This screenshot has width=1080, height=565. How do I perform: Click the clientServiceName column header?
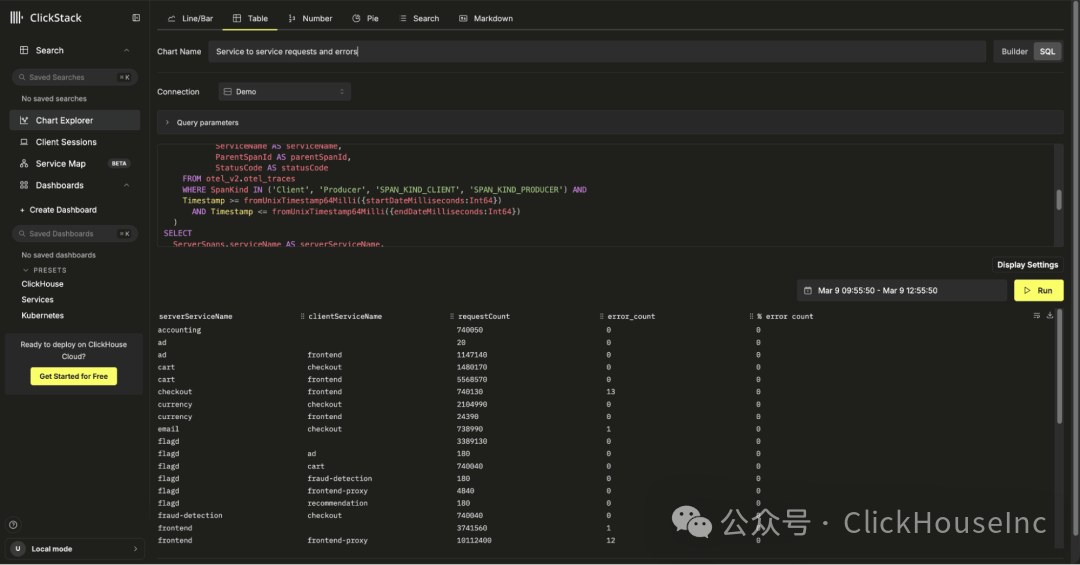(345, 316)
